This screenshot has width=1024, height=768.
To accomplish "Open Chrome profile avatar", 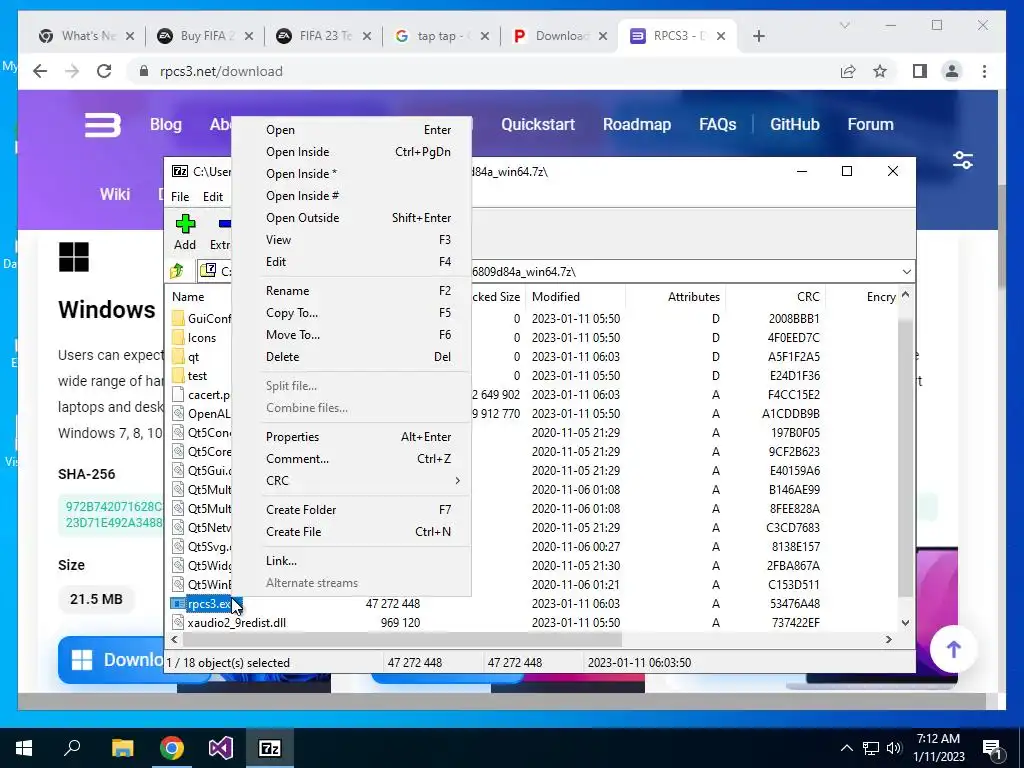I will coord(952,71).
